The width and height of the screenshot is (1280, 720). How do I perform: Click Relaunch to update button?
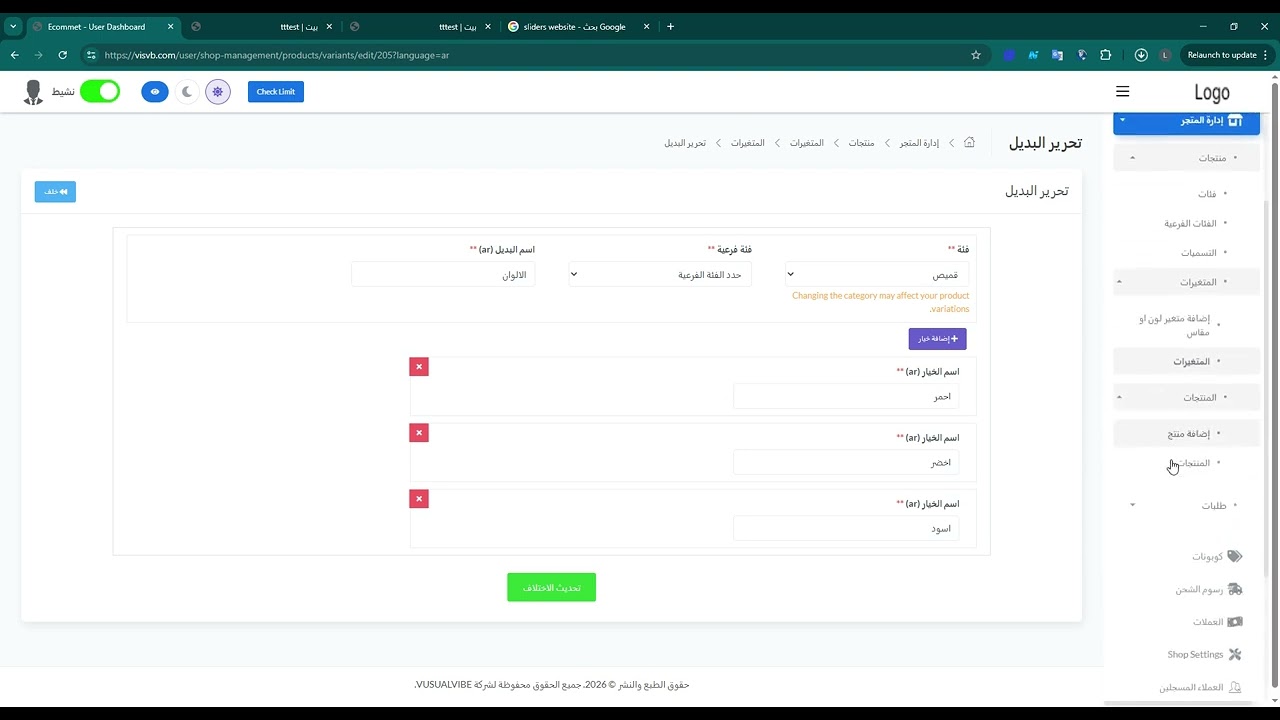pos(1221,55)
